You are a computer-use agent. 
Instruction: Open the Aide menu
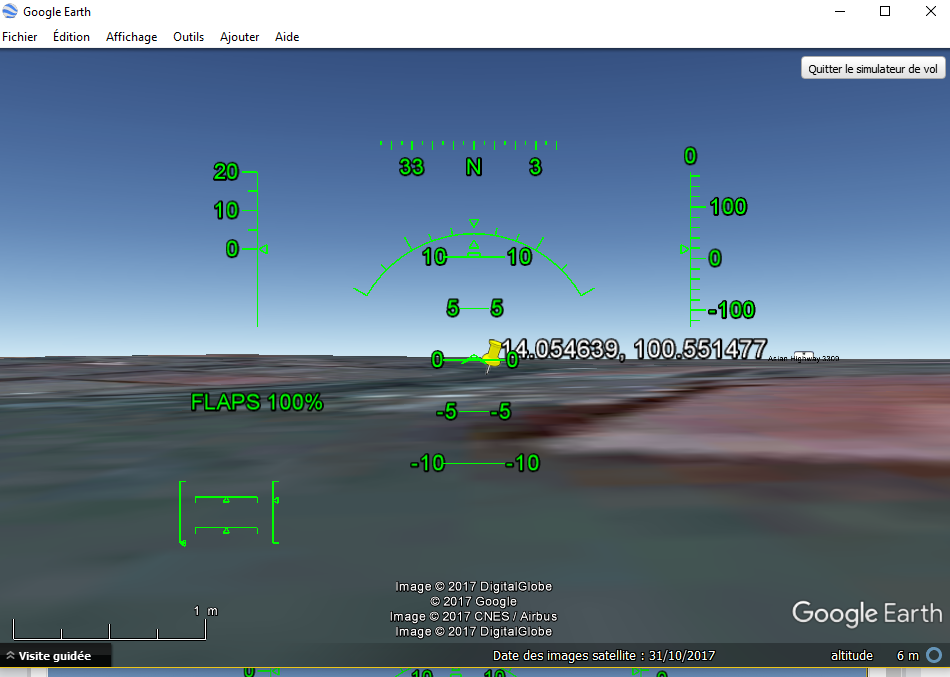(x=287, y=37)
